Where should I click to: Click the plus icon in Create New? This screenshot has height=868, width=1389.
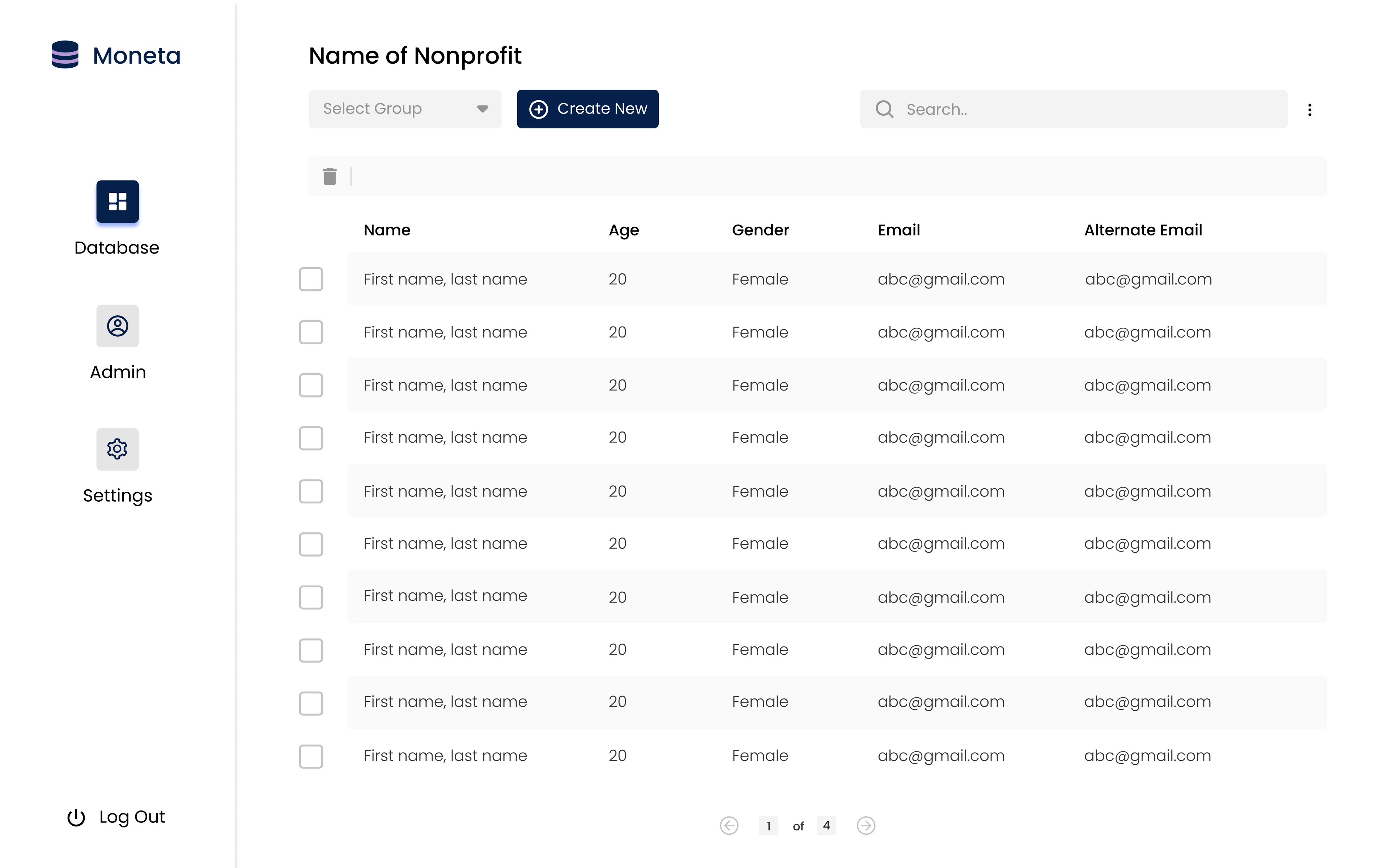[x=538, y=109]
